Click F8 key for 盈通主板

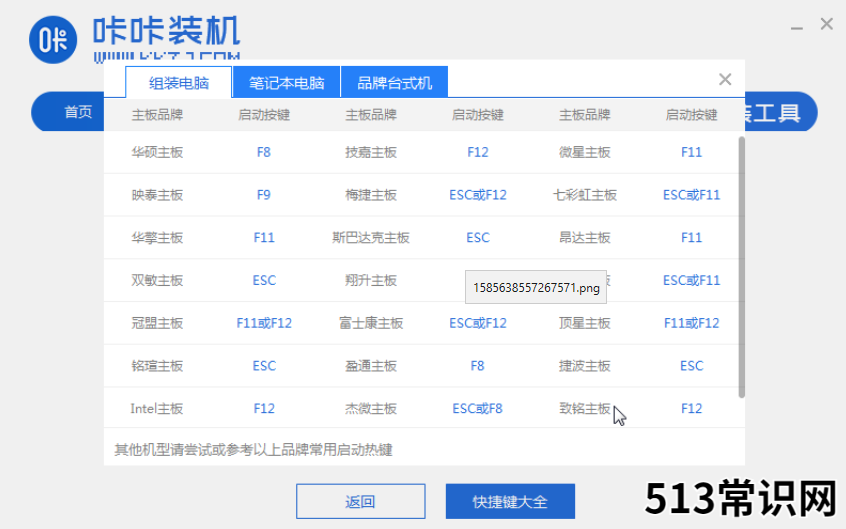click(477, 365)
